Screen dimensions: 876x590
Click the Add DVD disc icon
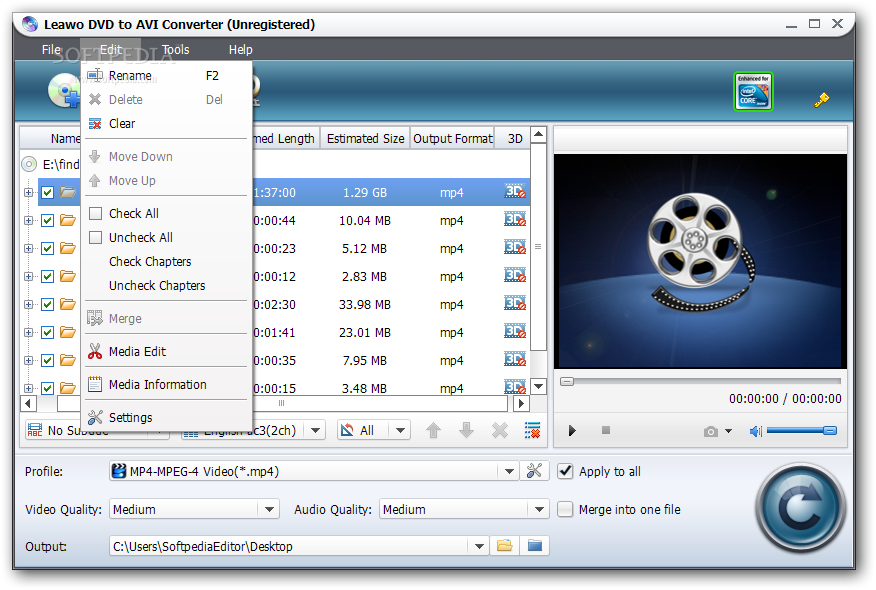63,91
